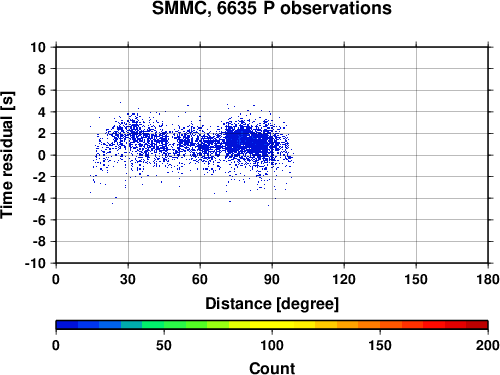Click the x-axis tick label 30
500x375 pixels.
tap(128, 279)
